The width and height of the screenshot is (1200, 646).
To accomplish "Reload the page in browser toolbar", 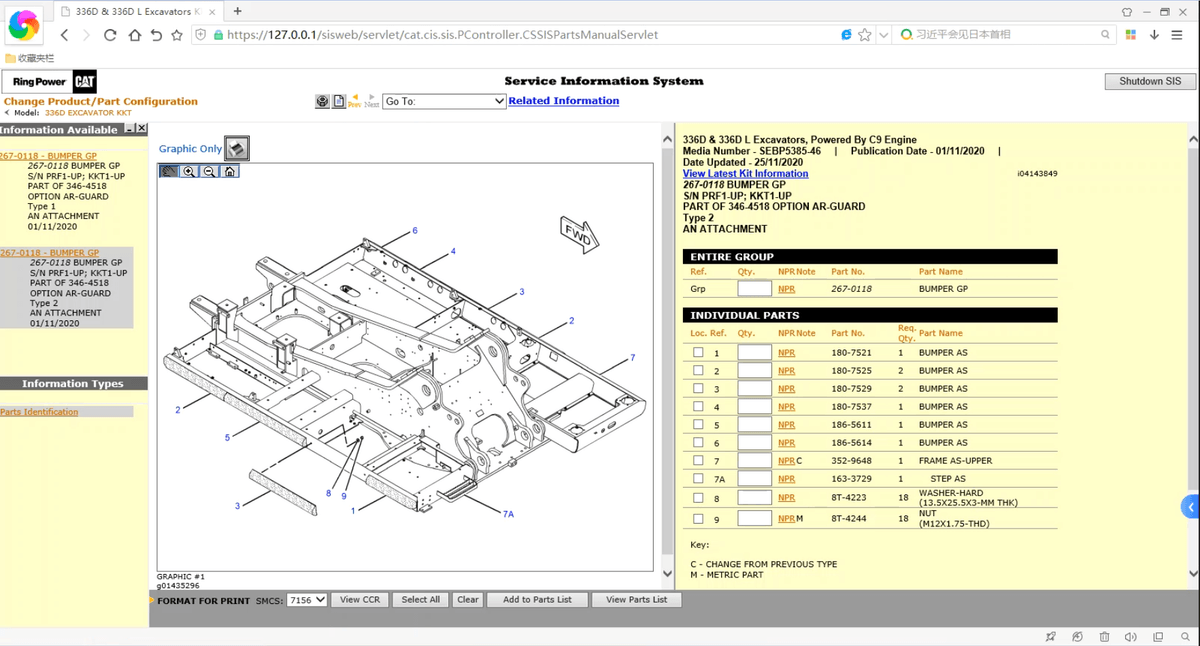I will pyautogui.click(x=110, y=35).
